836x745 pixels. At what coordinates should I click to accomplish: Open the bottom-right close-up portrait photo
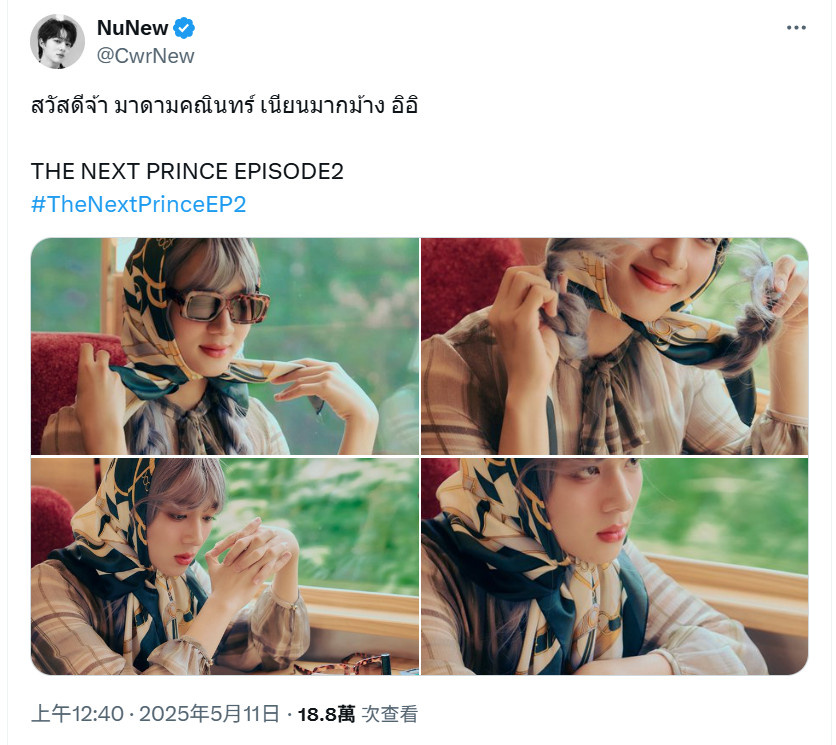614,566
